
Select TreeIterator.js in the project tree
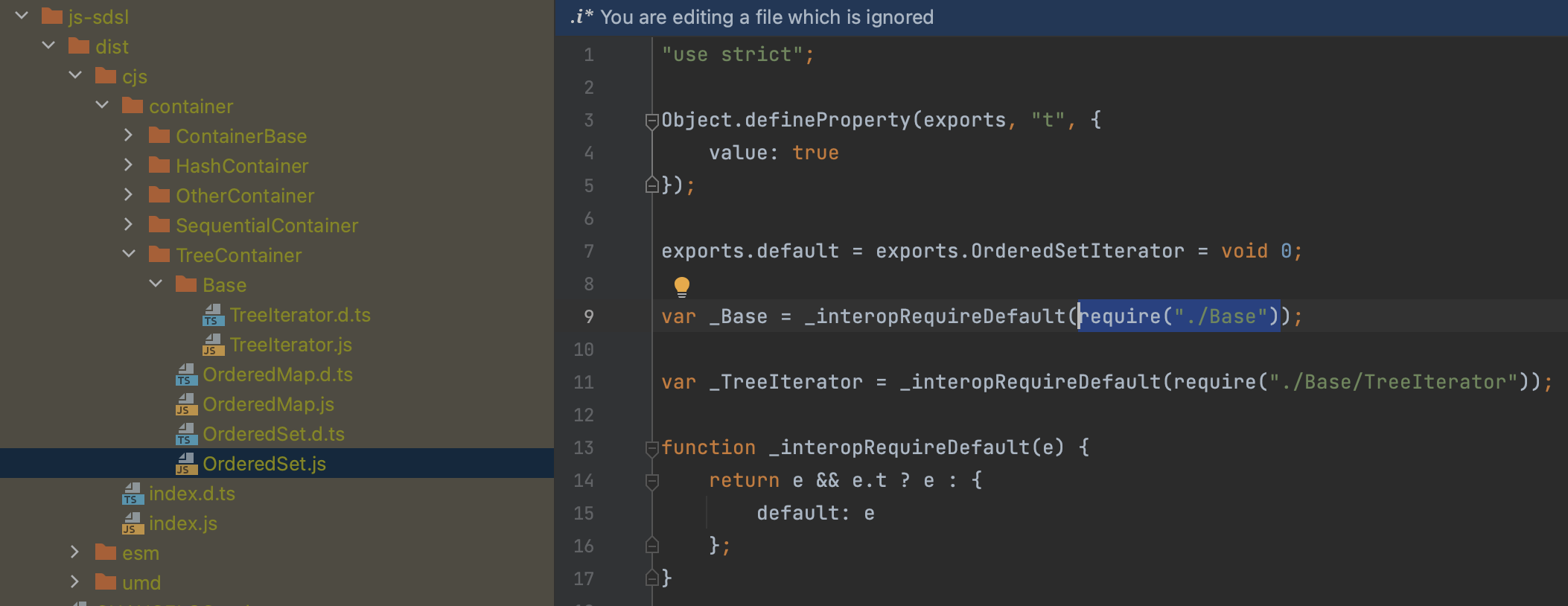tap(291, 345)
